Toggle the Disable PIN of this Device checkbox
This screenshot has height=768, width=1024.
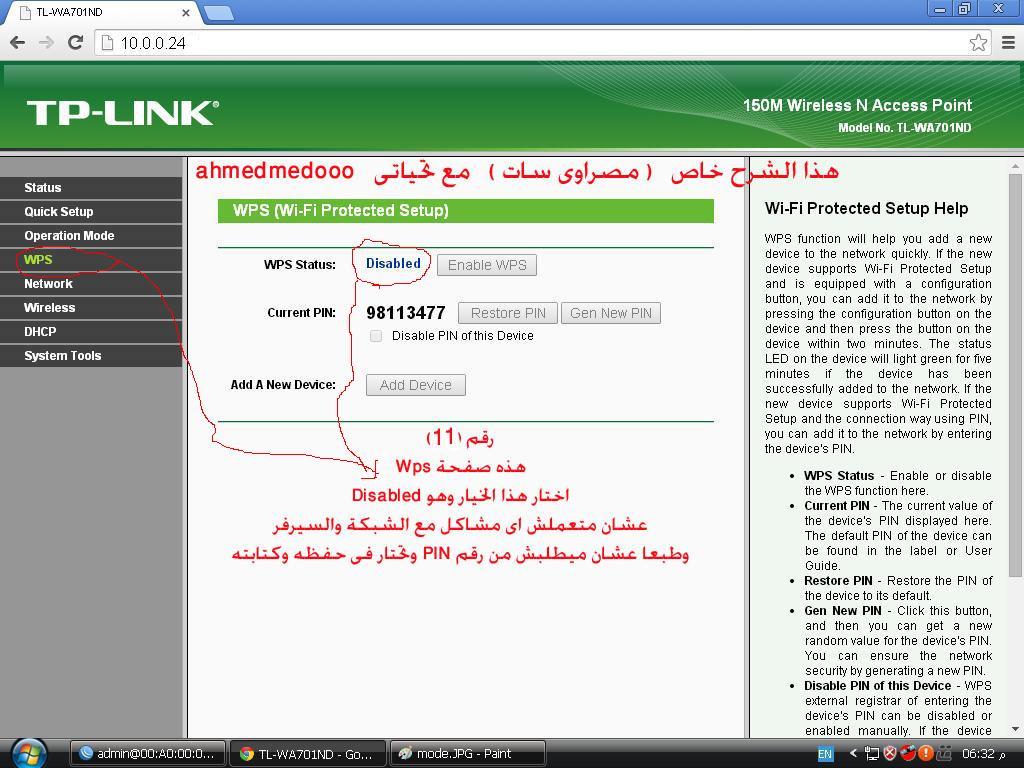coord(376,336)
